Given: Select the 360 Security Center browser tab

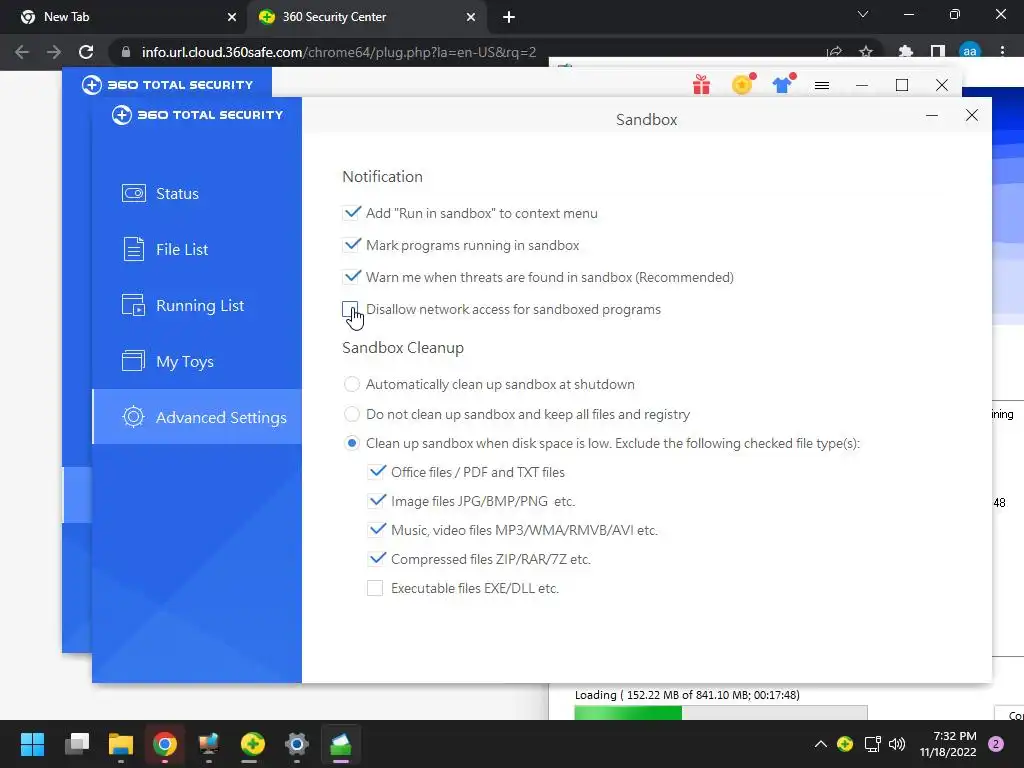Looking at the screenshot, I should pos(366,17).
